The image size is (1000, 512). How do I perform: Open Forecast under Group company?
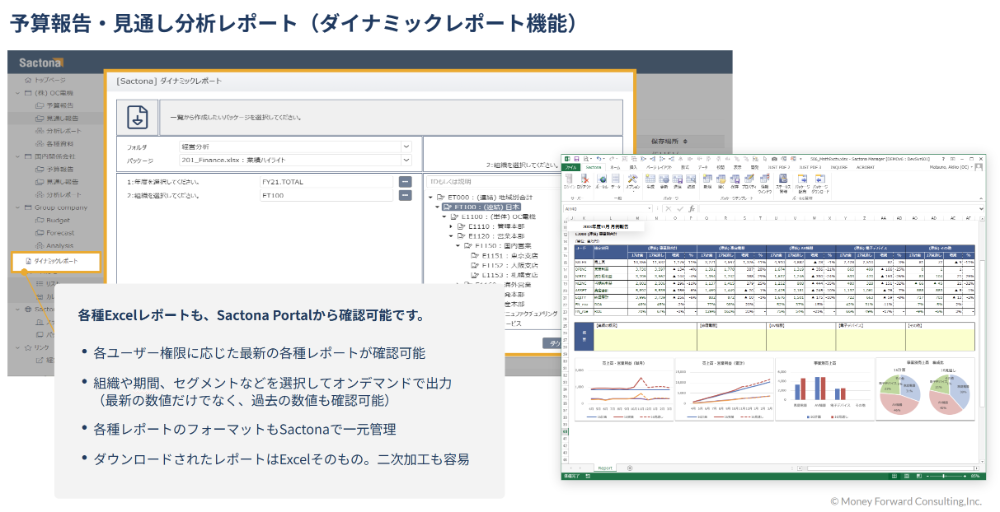point(55,233)
